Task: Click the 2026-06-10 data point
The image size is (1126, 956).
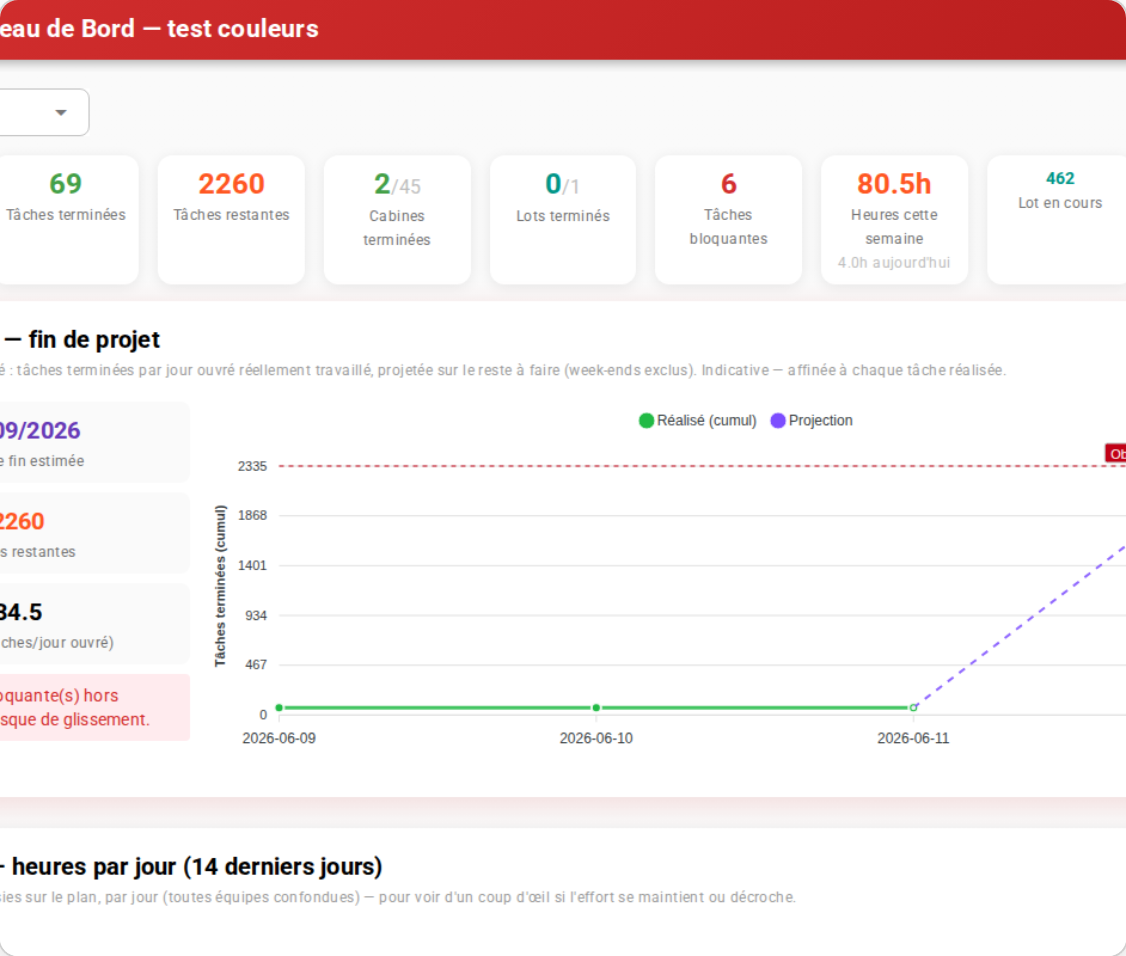Action: click(x=596, y=707)
